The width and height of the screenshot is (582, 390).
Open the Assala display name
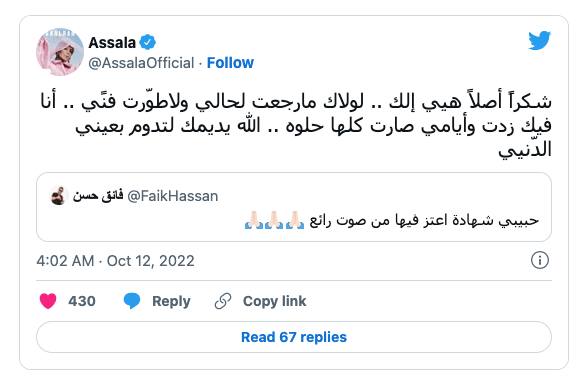(112, 43)
